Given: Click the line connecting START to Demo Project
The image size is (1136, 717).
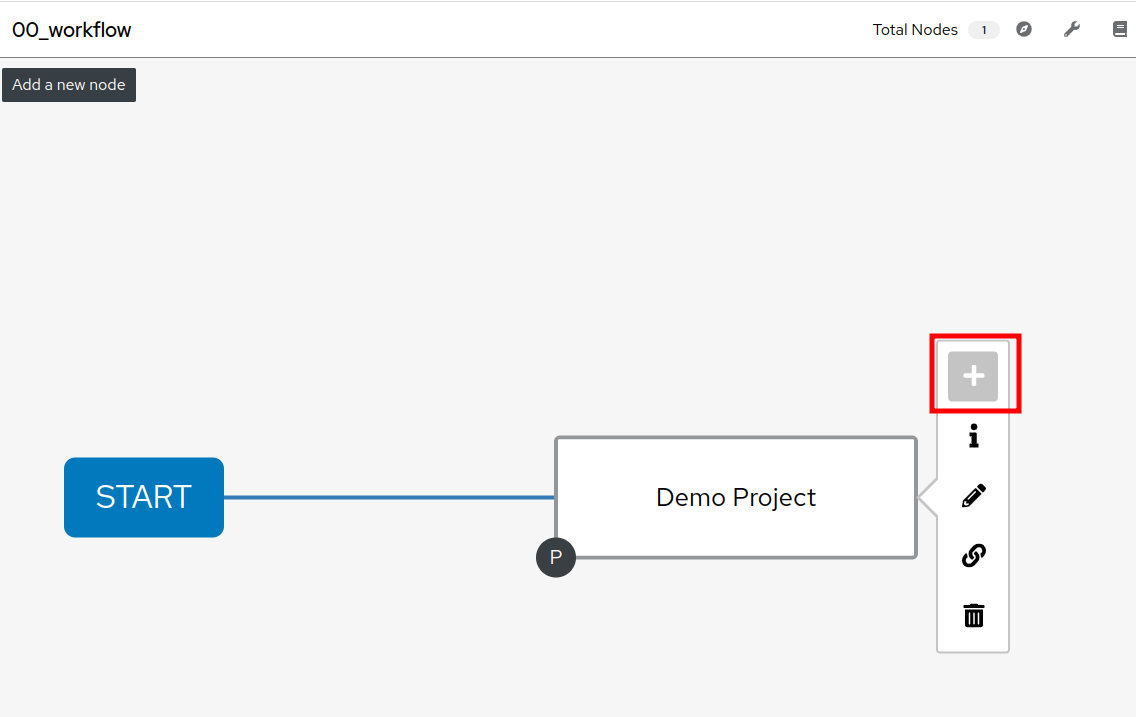Looking at the screenshot, I should [x=389, y=497].
